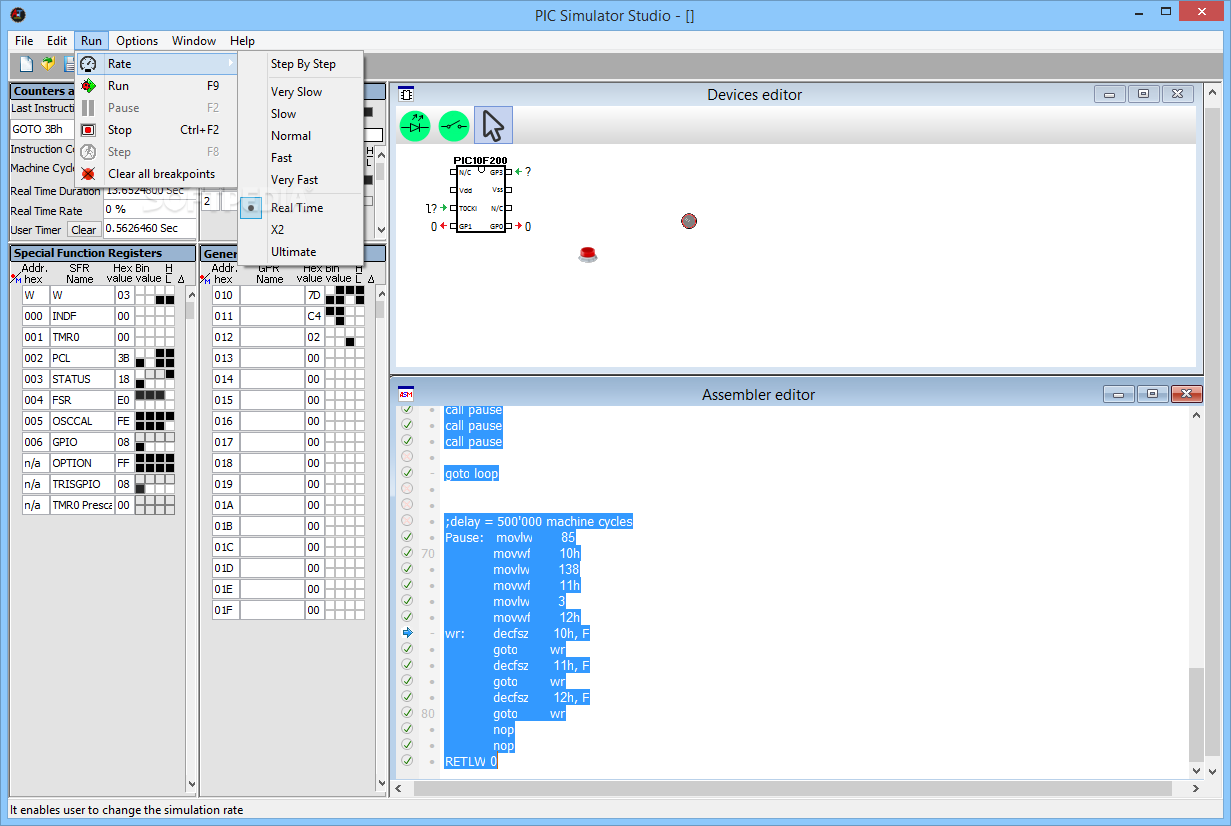
Task: Click the SFR list scroll down arrow
Action: [x=191, y=785]
